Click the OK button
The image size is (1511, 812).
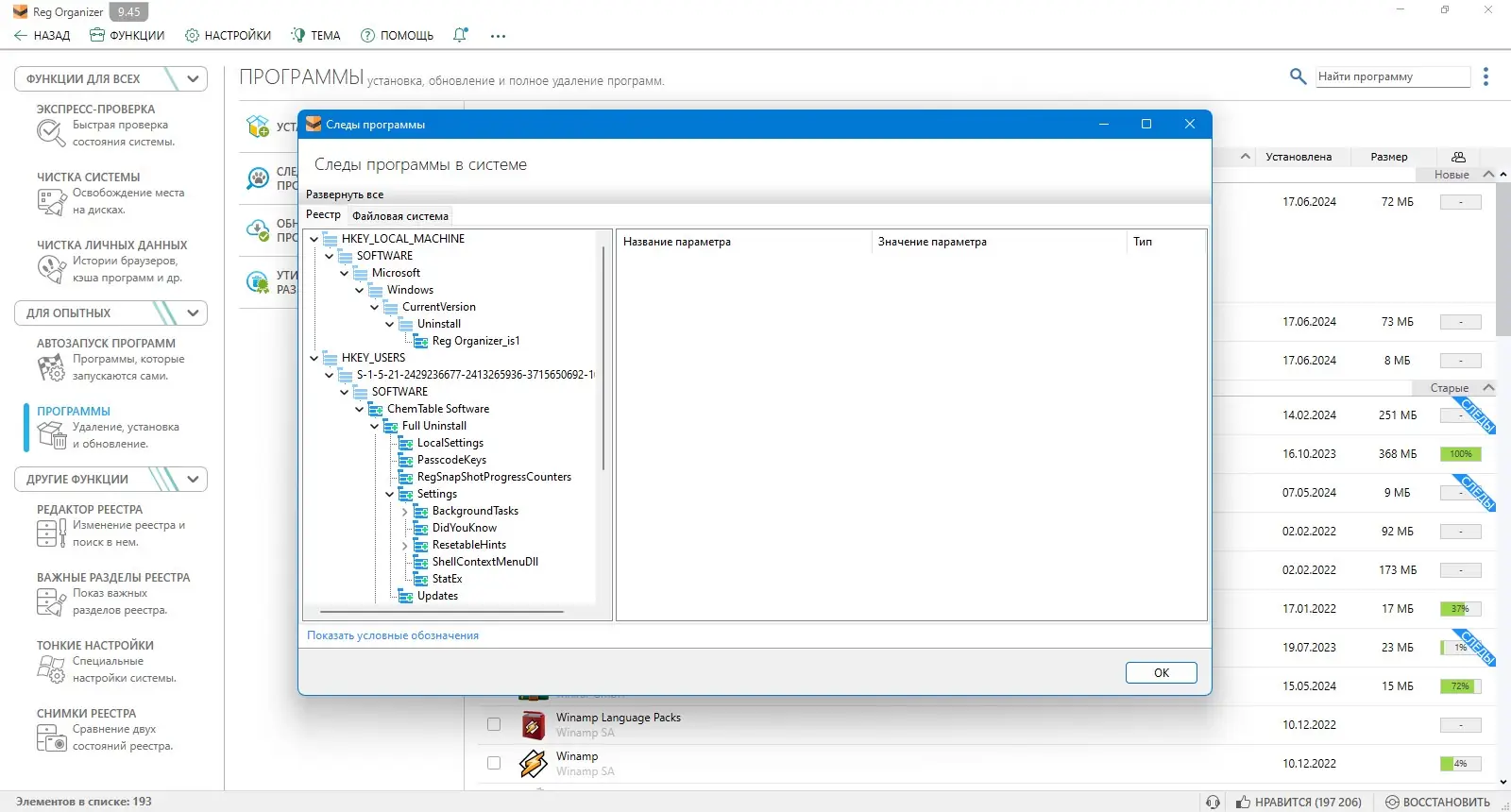(x=1162, y=672)
